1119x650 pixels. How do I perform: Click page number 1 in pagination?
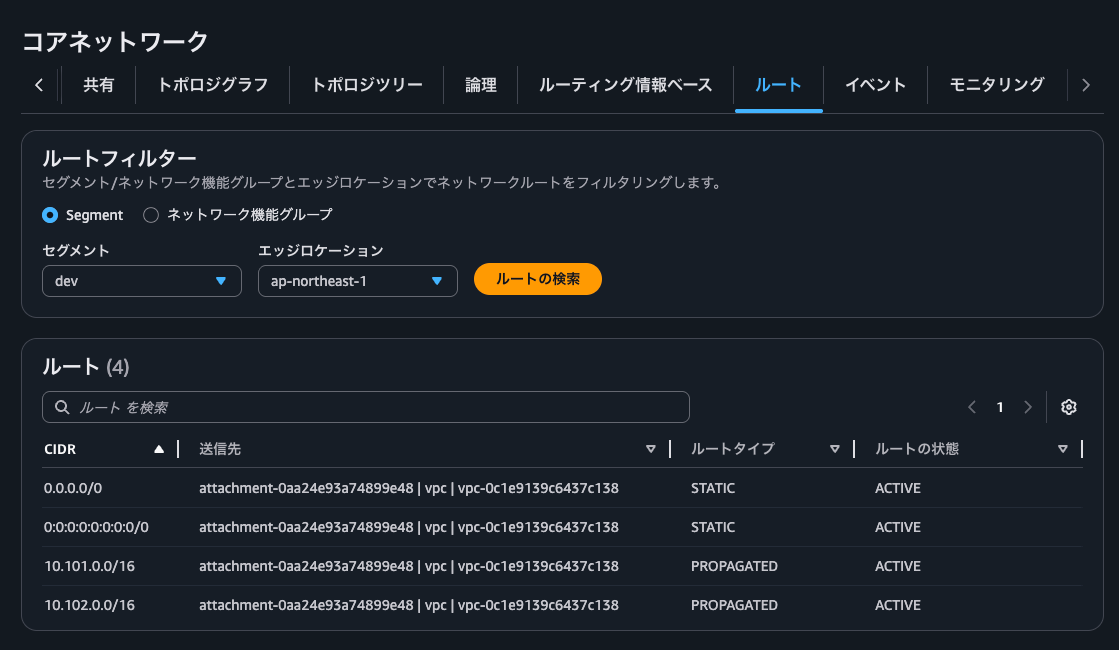(x=1000, y=407)
